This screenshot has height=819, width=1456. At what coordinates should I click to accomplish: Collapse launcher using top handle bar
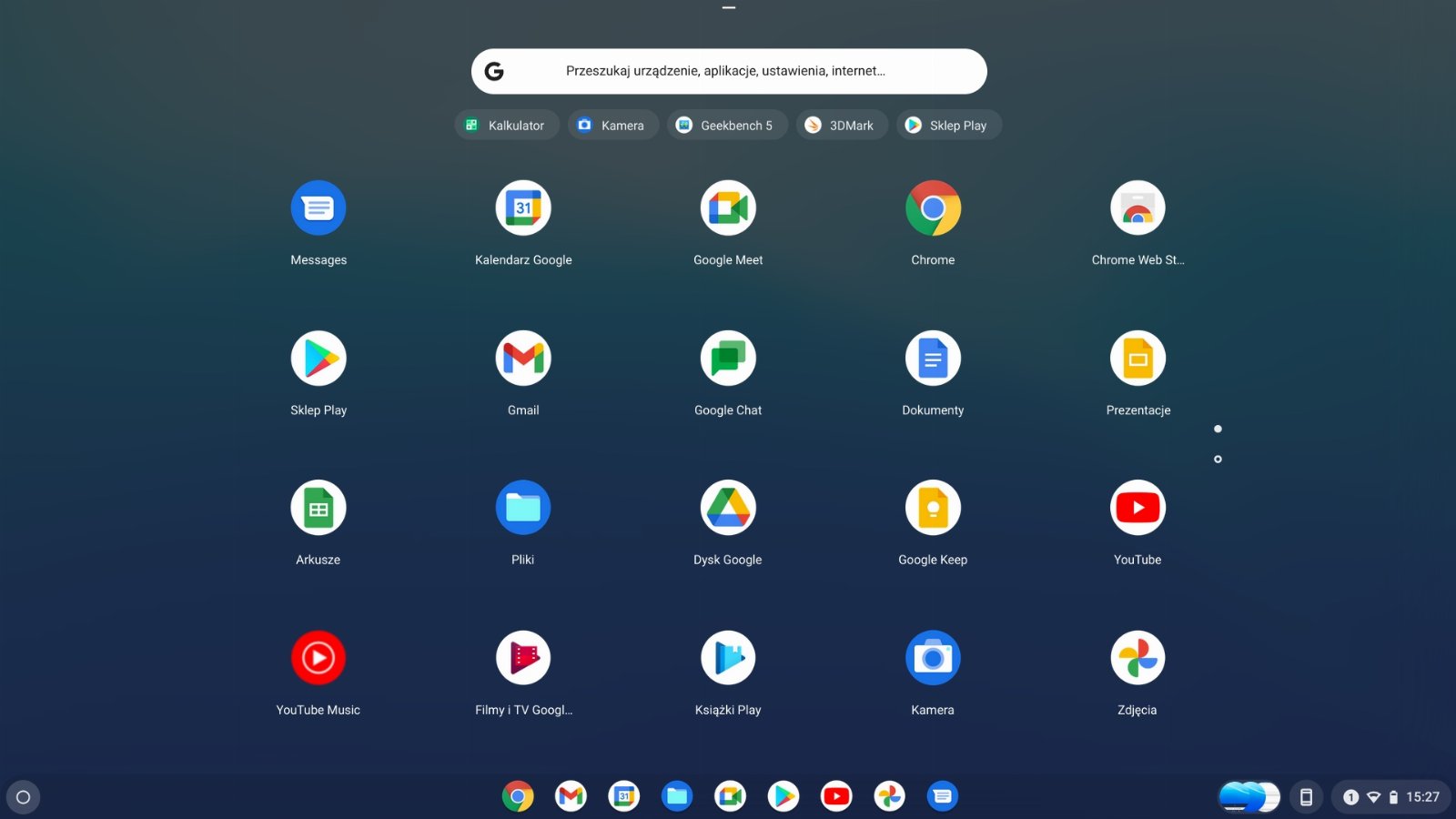(x=728, y=8)
